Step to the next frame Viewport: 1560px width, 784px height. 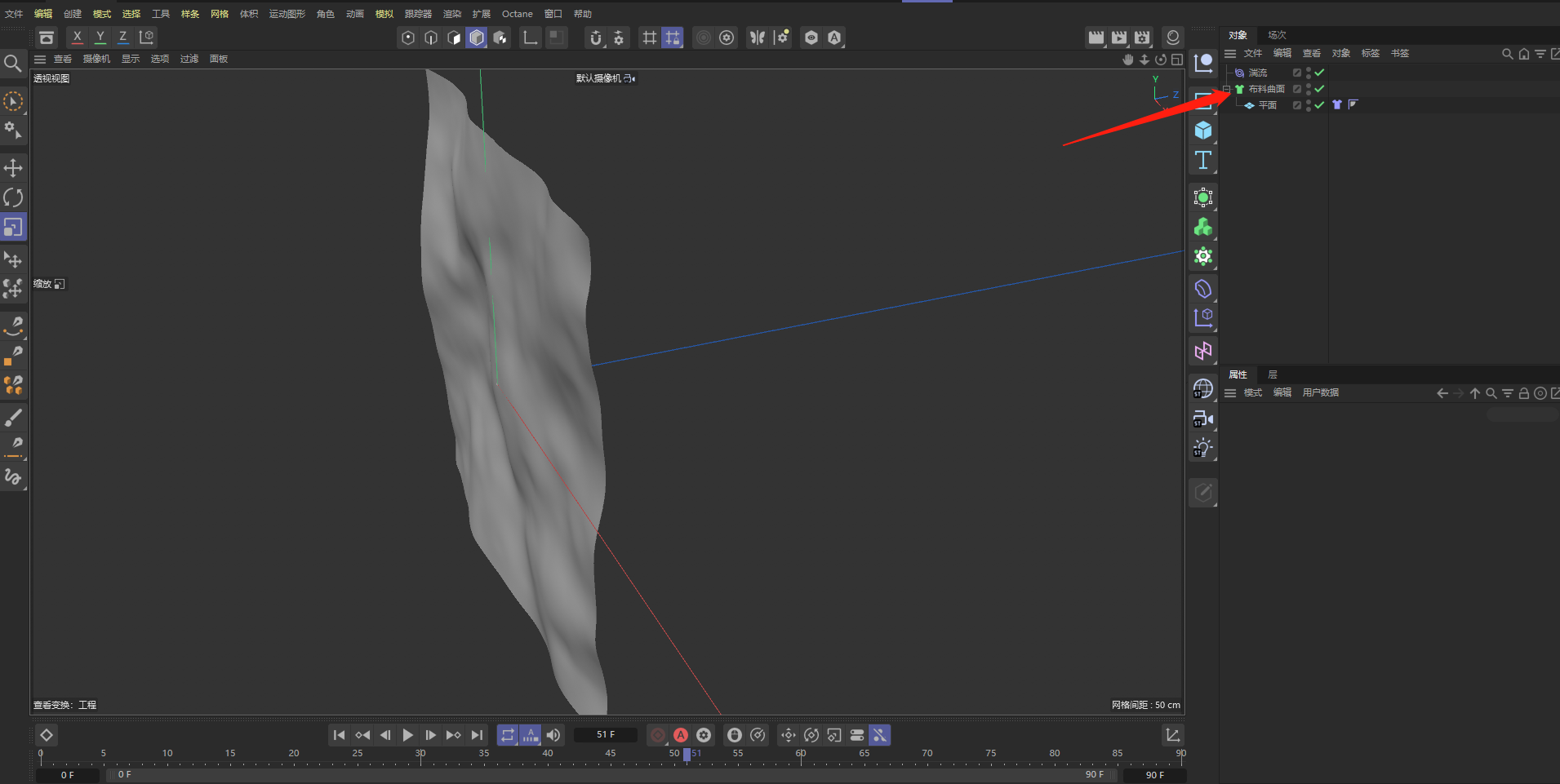tap(430, 735)
